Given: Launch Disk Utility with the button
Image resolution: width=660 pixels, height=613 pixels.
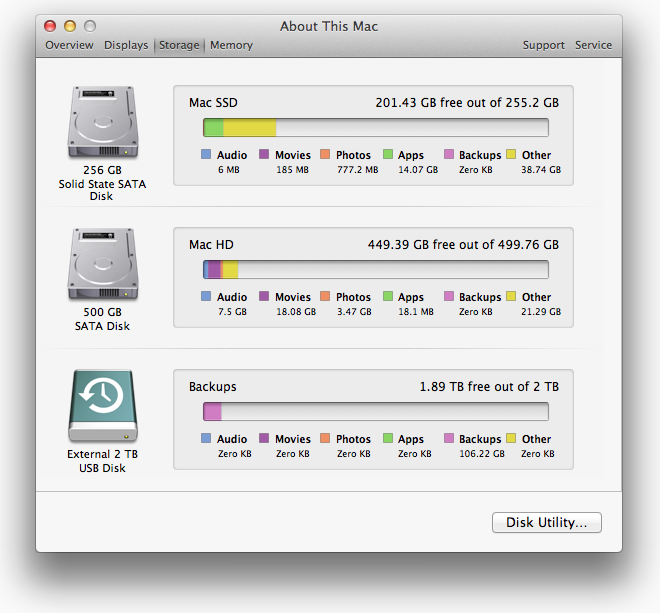Looking at the screenshot, I should [546, 522].
